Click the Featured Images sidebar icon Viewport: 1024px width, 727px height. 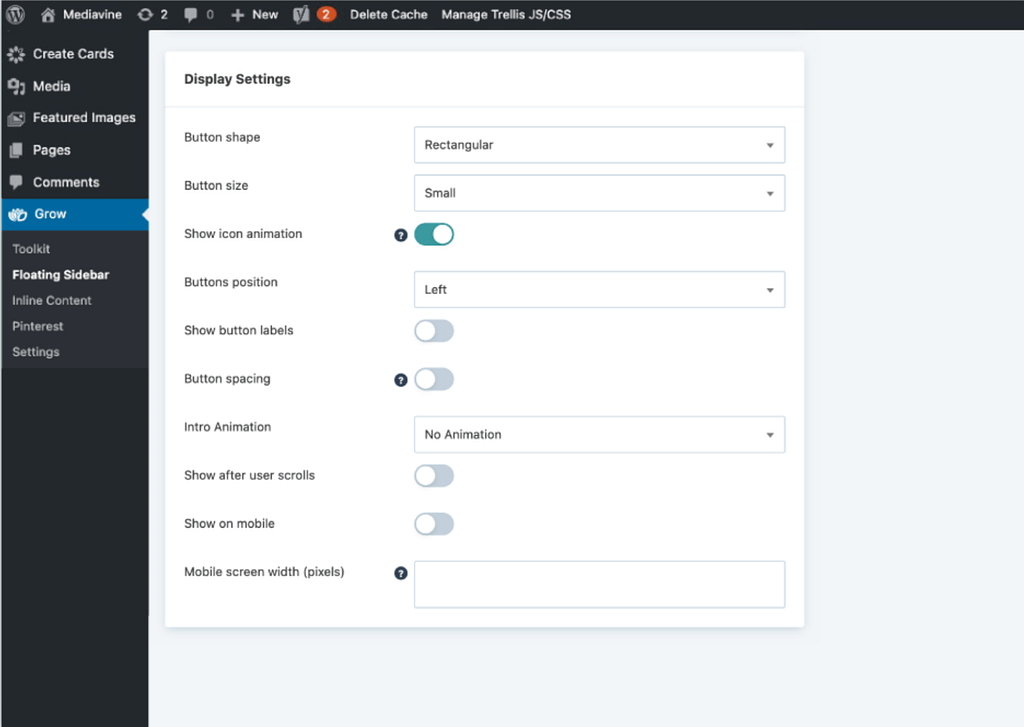pos(16,118)
